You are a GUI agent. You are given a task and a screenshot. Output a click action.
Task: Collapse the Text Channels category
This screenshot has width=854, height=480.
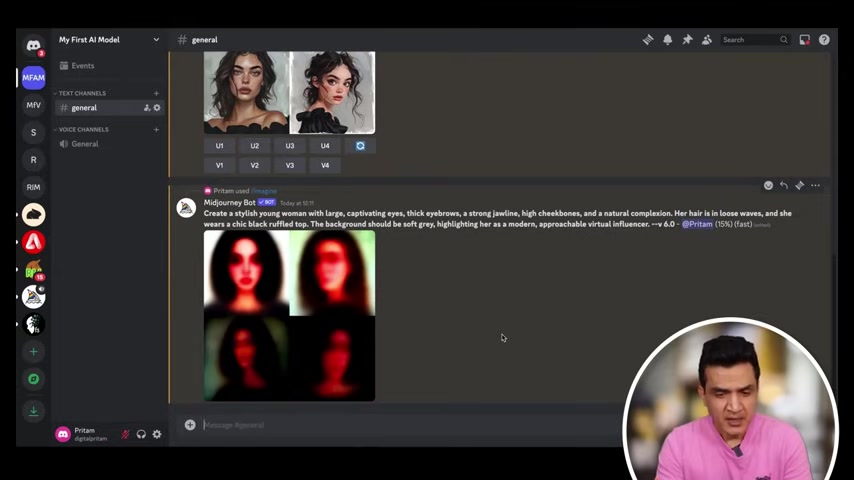point(82,93)
